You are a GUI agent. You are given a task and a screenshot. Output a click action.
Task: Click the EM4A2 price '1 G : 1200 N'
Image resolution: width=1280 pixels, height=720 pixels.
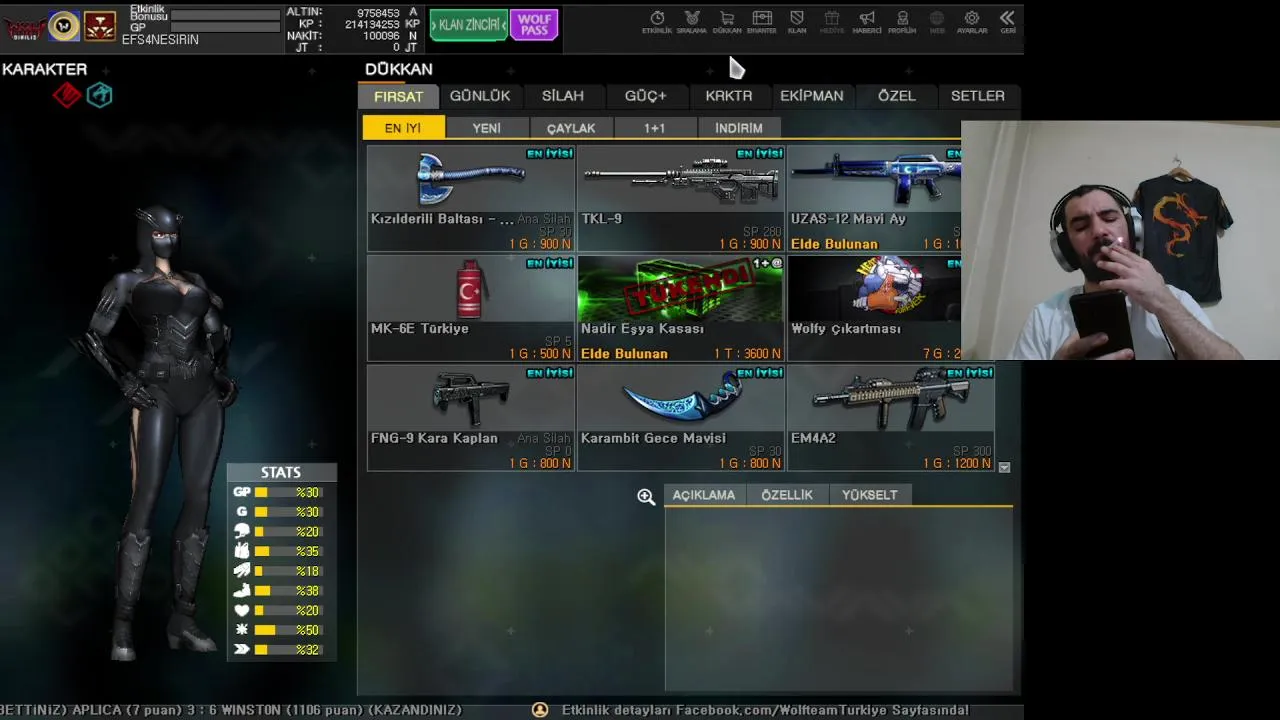(x=957, y=464)
